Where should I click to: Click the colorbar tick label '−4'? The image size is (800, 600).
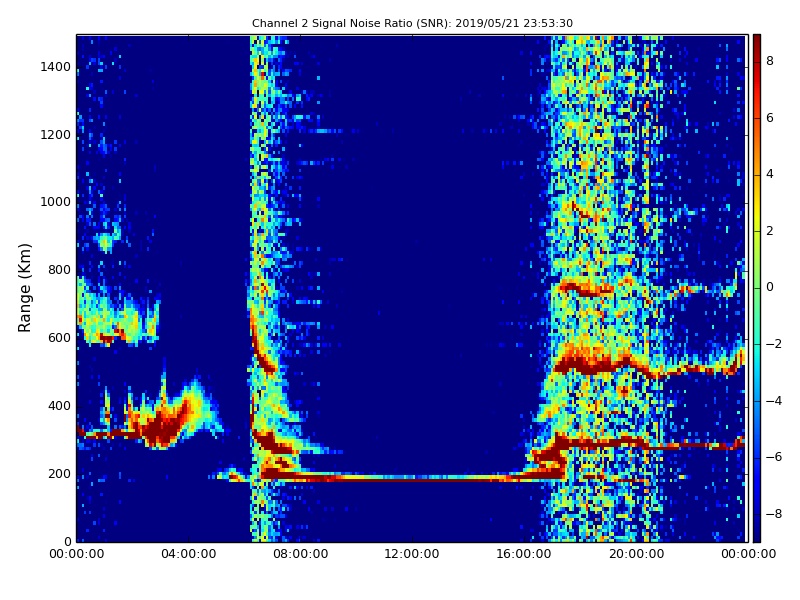(x=773, y=401)
